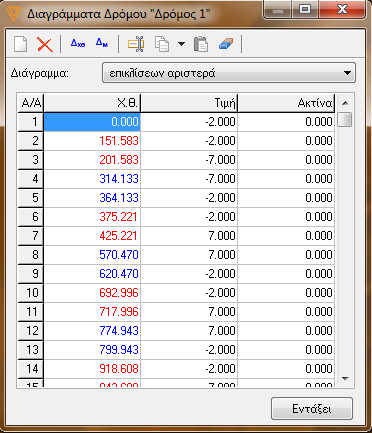Select row header 10
Screen dimensions: 372x433
(x=31, y=293)
